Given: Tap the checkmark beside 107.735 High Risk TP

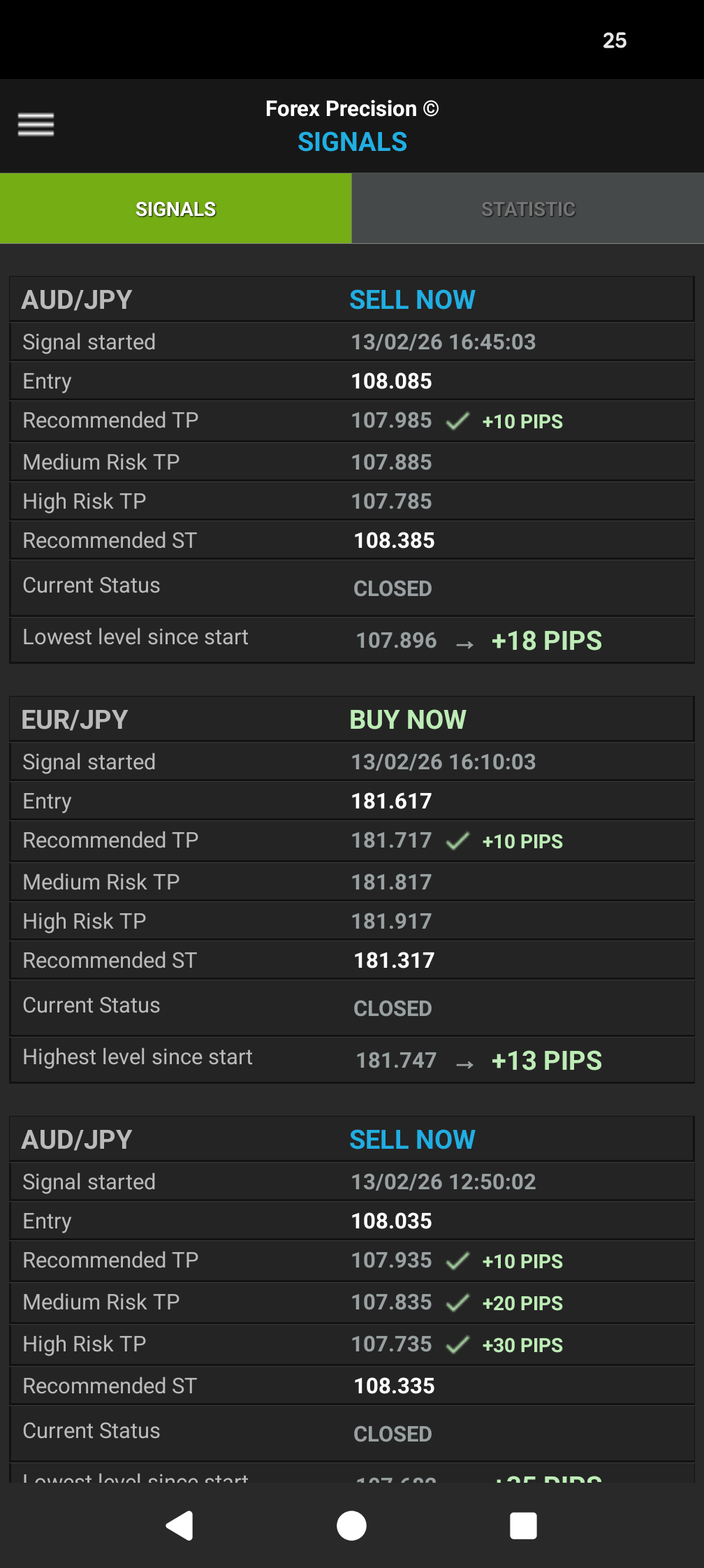Looking at the screenshot, I should (457, 1345).
